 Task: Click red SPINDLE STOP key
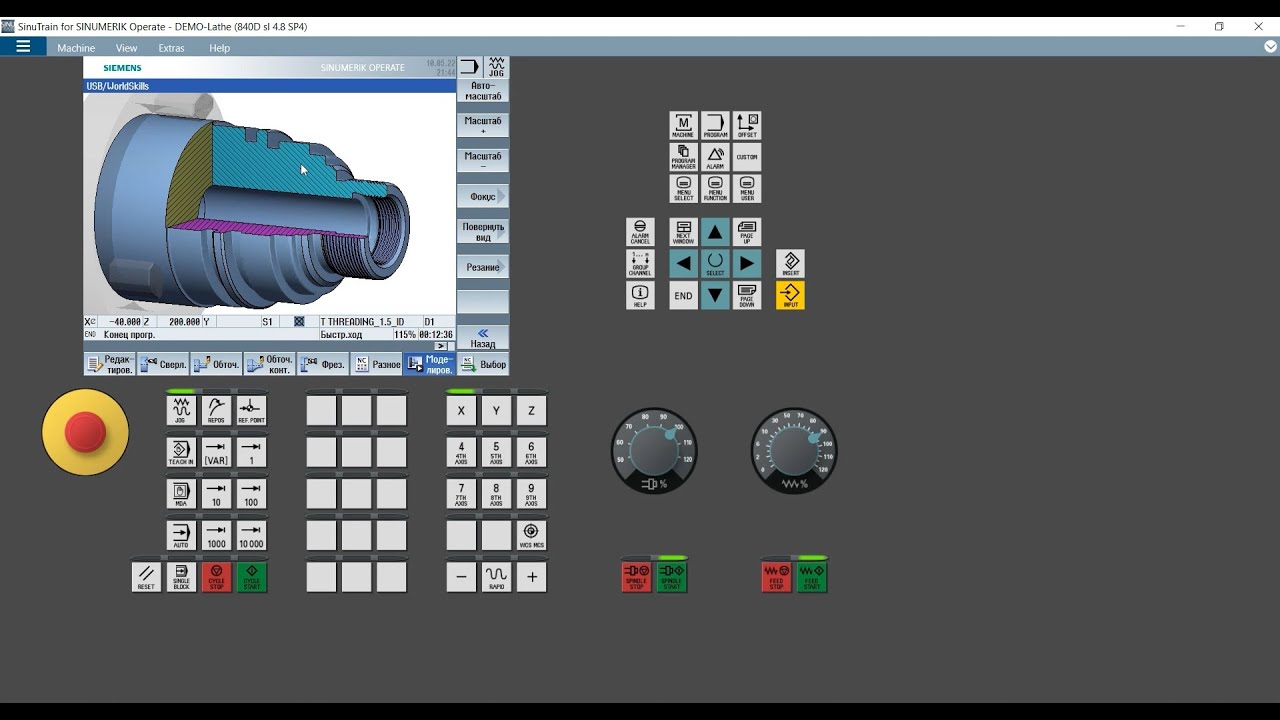636,577
